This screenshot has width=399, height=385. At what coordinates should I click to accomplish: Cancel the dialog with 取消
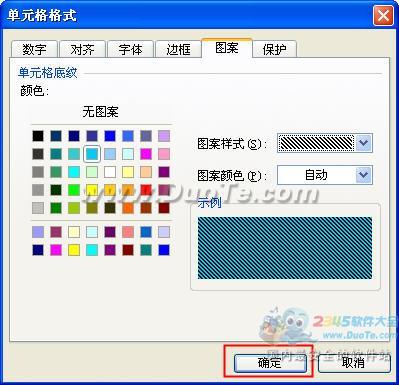point(354,363)
